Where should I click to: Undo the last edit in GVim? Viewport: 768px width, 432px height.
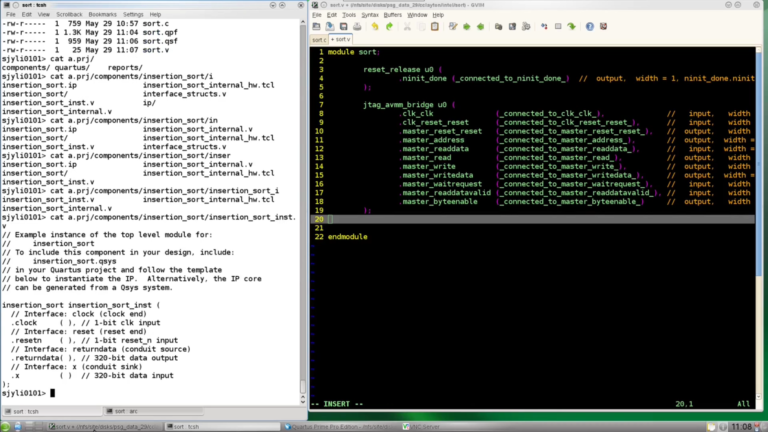375,26
